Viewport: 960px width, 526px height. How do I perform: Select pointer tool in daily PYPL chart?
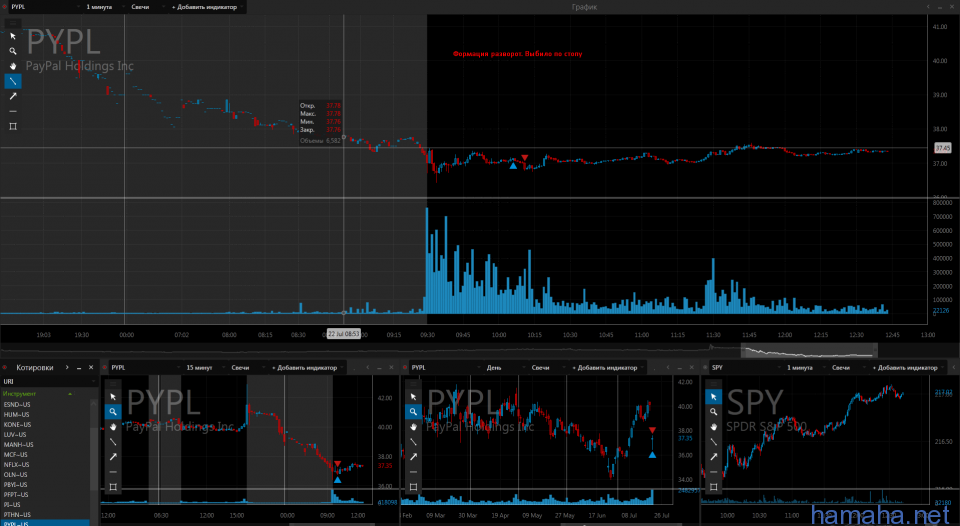[413, 397]
